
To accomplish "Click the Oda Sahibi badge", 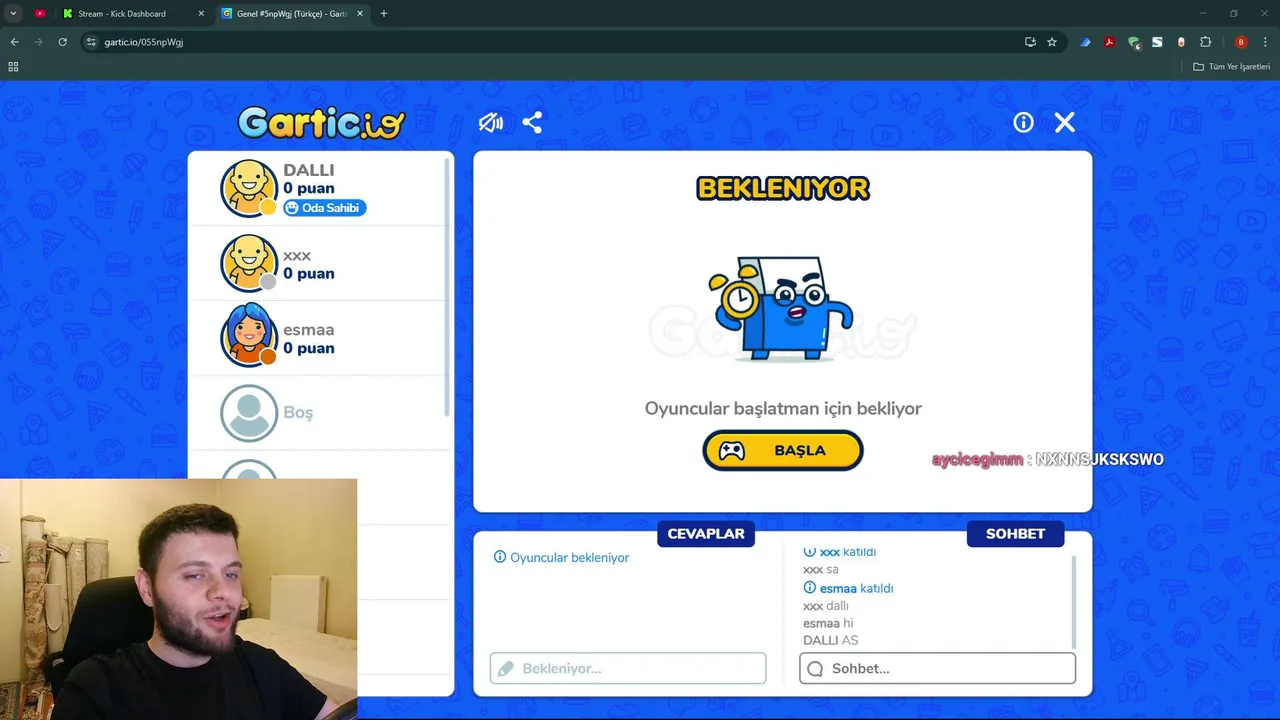I will click(325, 208).
